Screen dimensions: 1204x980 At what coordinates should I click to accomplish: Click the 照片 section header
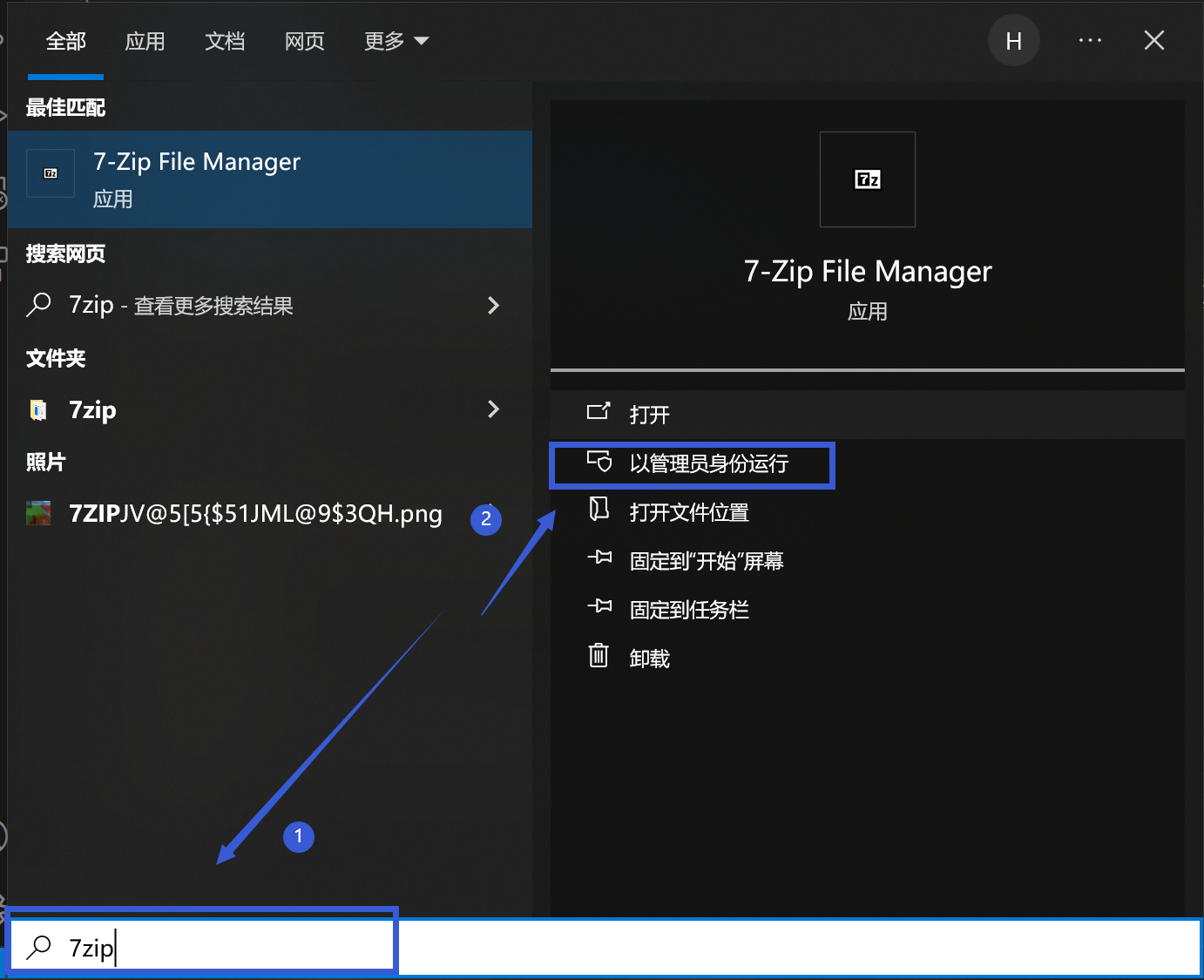[x=45, y=463]
